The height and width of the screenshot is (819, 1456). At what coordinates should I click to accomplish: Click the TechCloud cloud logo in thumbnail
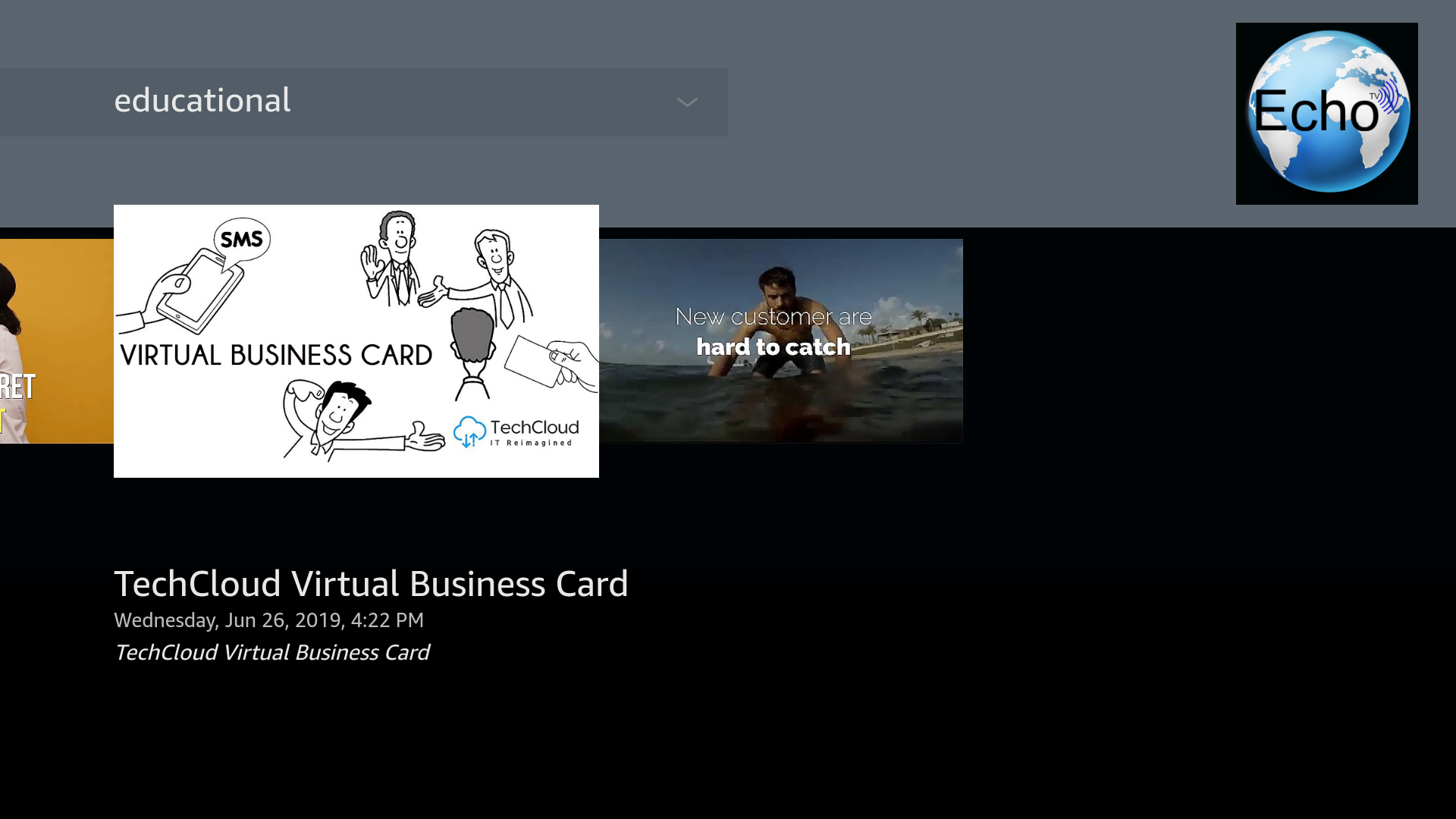(x=469, y=431)
